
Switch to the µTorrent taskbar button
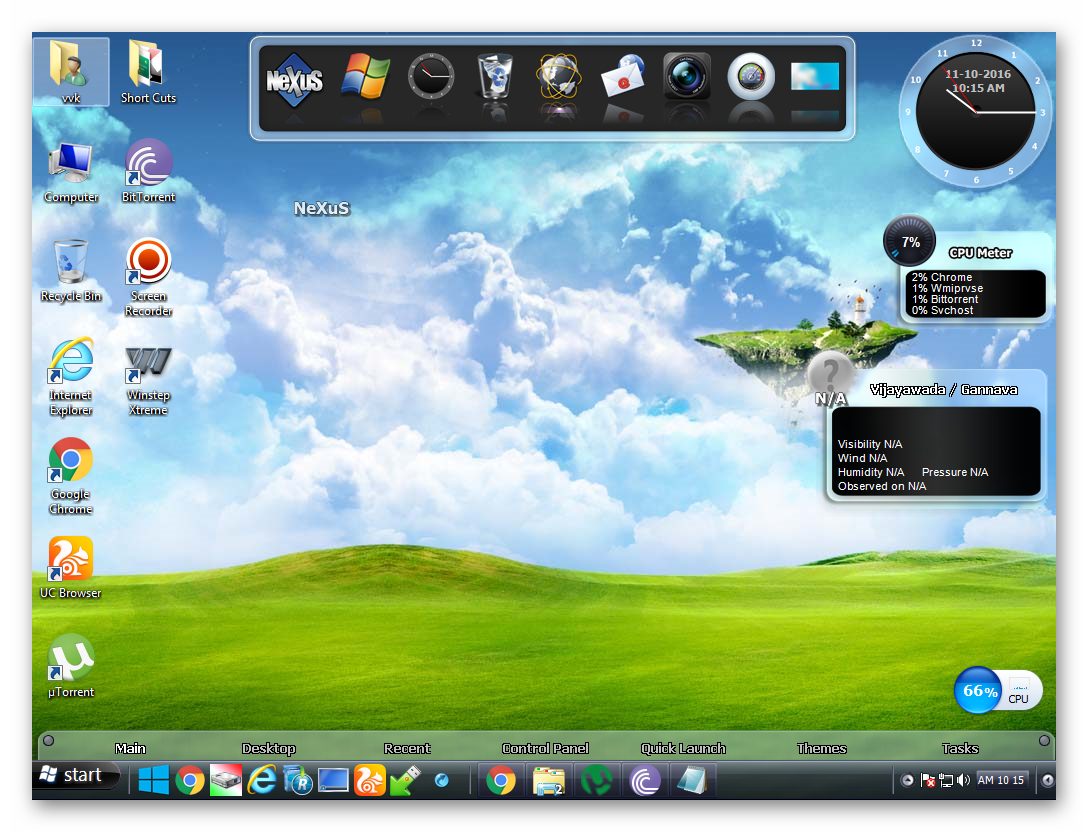point(597,780)
